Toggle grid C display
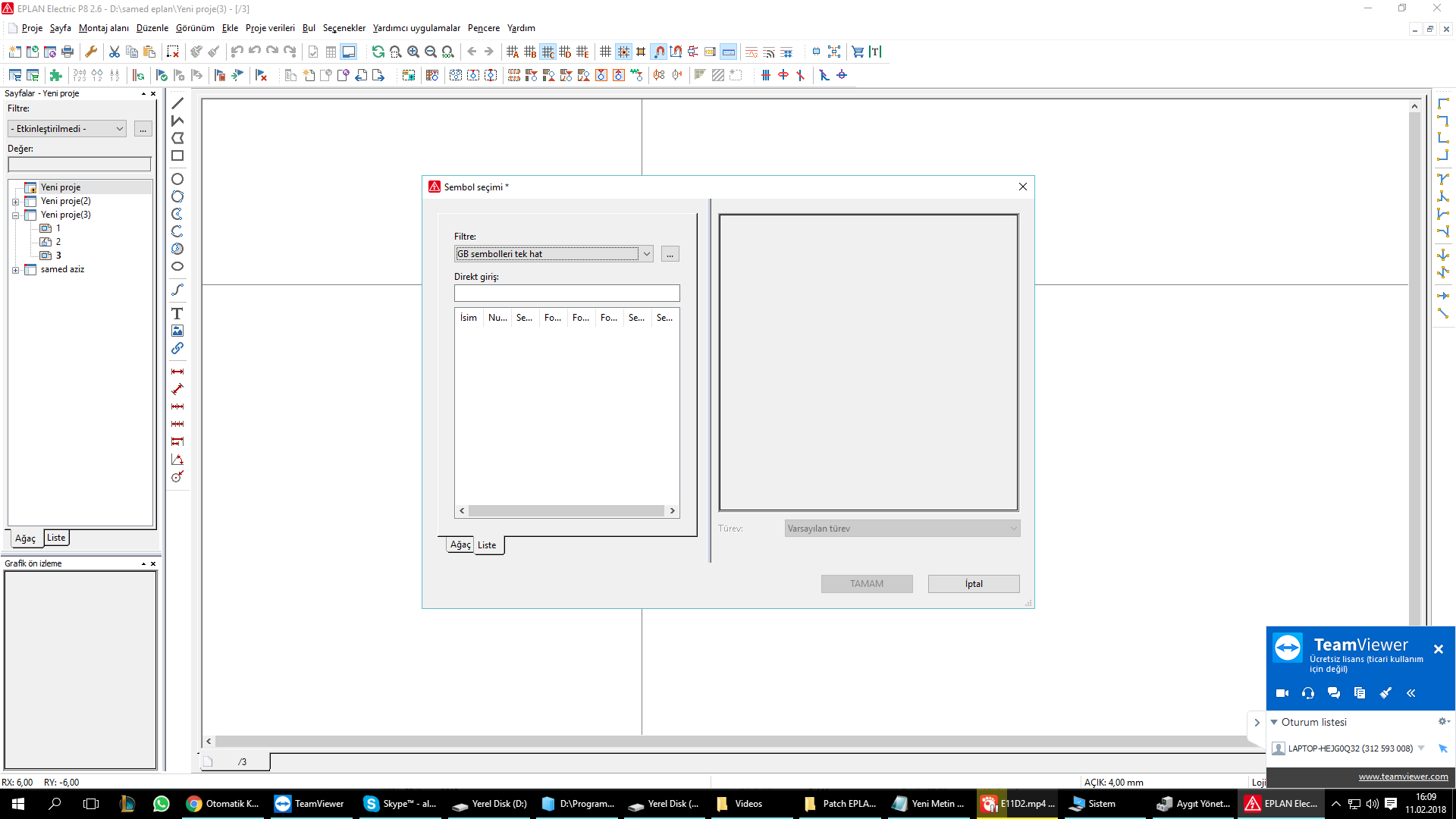 [548, 52]
